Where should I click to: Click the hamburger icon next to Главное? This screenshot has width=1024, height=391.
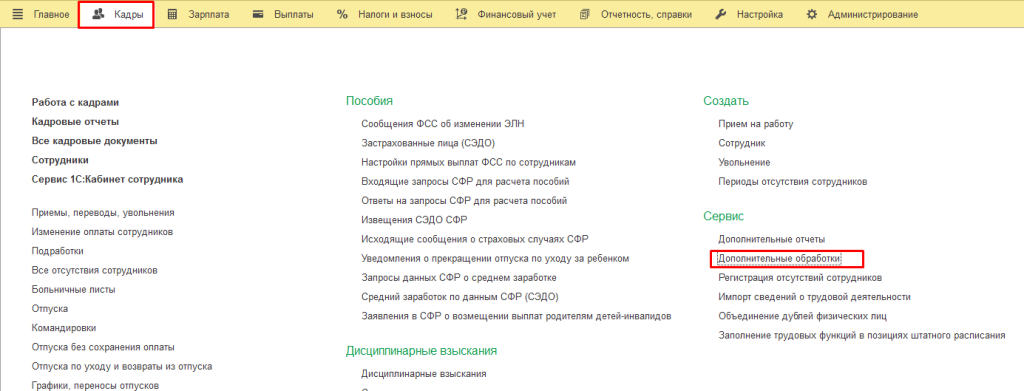[x=18, y=14]
